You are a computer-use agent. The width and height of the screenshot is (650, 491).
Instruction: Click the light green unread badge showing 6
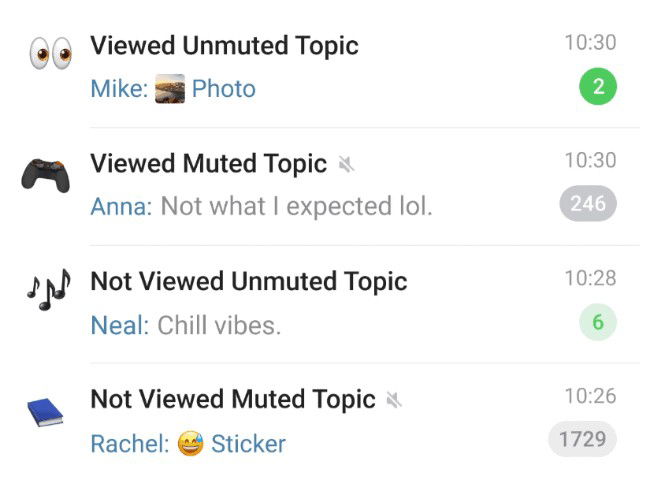pyautogui.click(x=598, y=322)
